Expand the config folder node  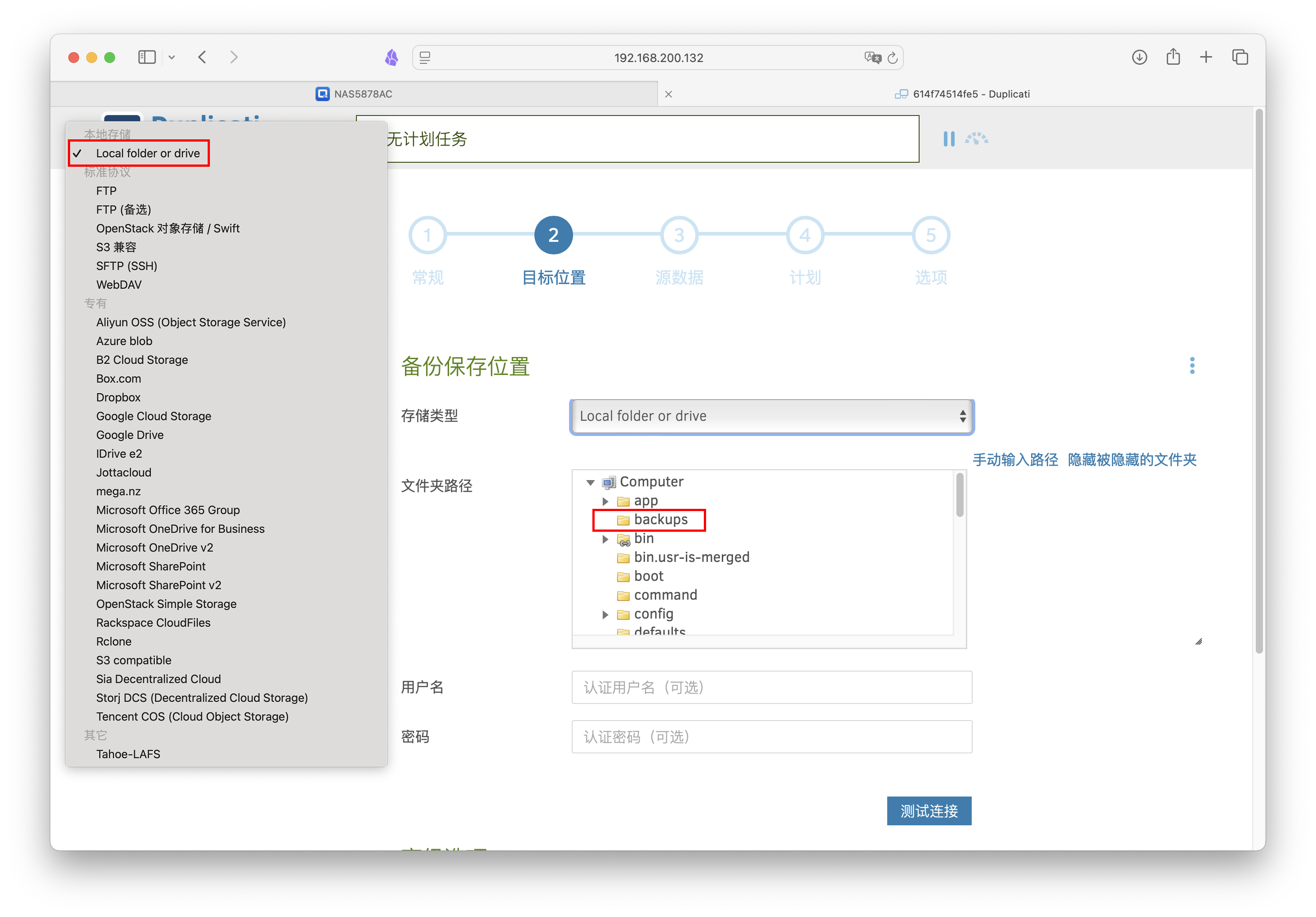605,615
